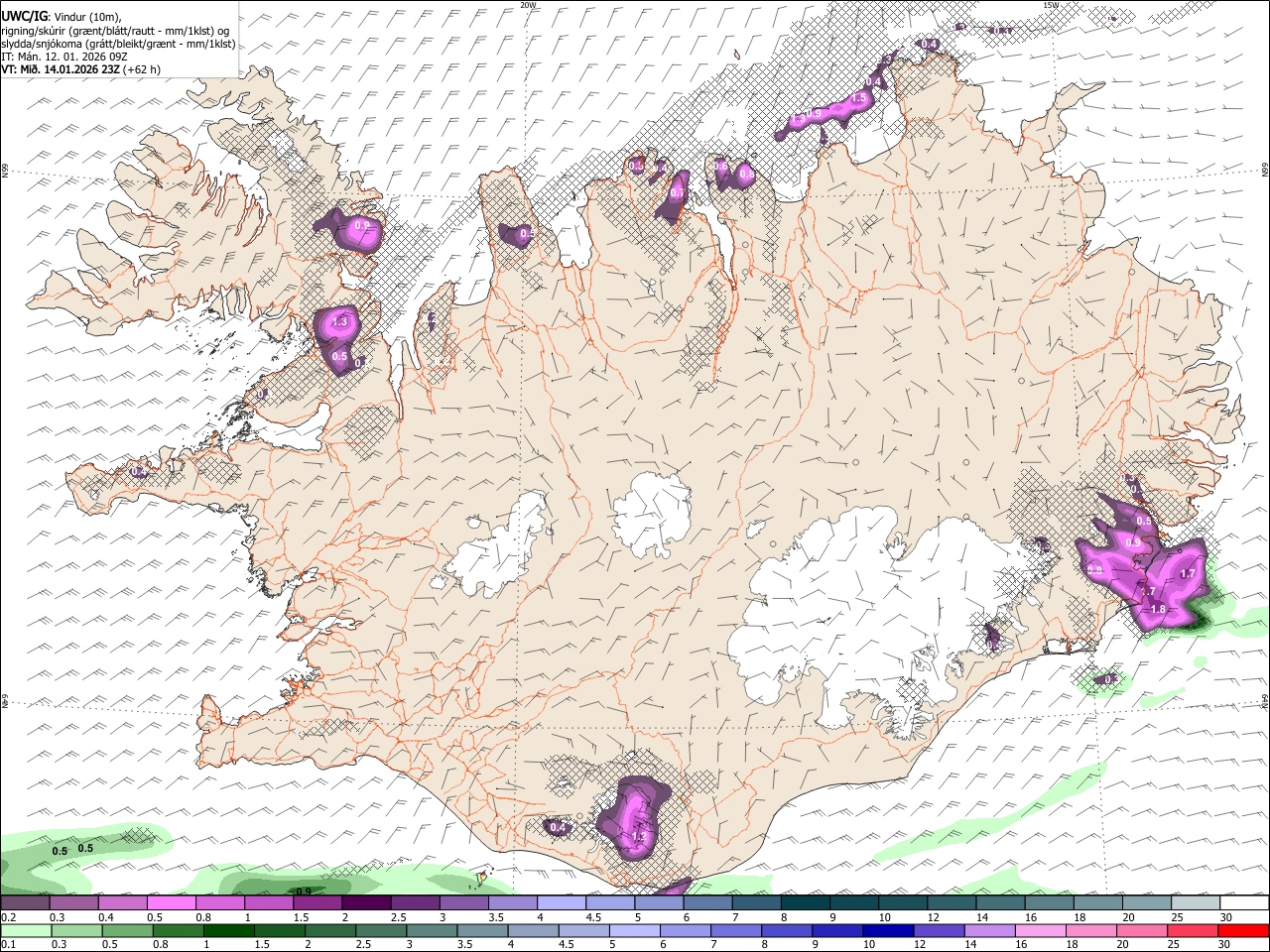Select the lower-row rain swatch starting at 3
This screenshot has height=952, width=1270.
[x=432, y=931]
